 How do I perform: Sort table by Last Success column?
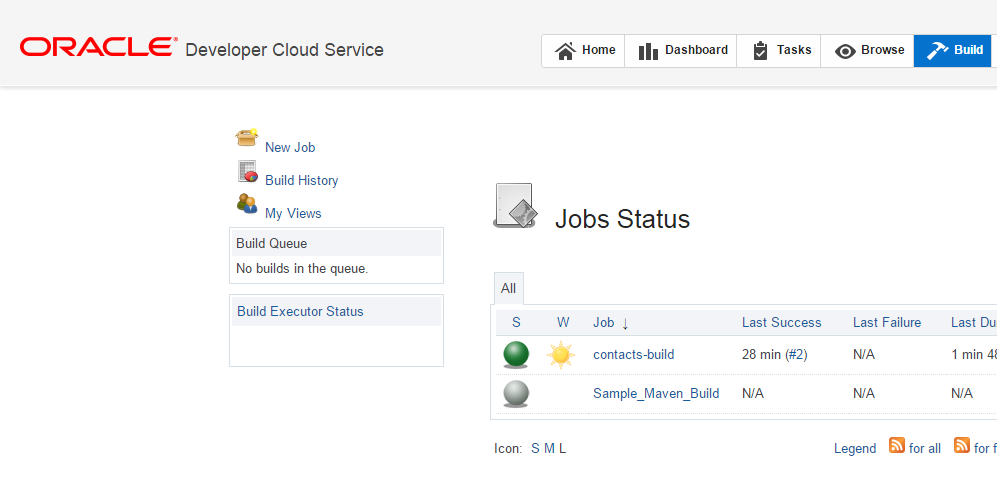pos(781,322)
